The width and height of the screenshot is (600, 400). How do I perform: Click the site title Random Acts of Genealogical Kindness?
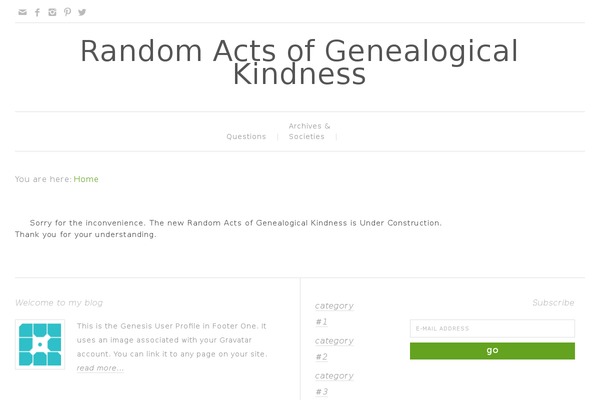pyautogui.click(x=299, y=62)
